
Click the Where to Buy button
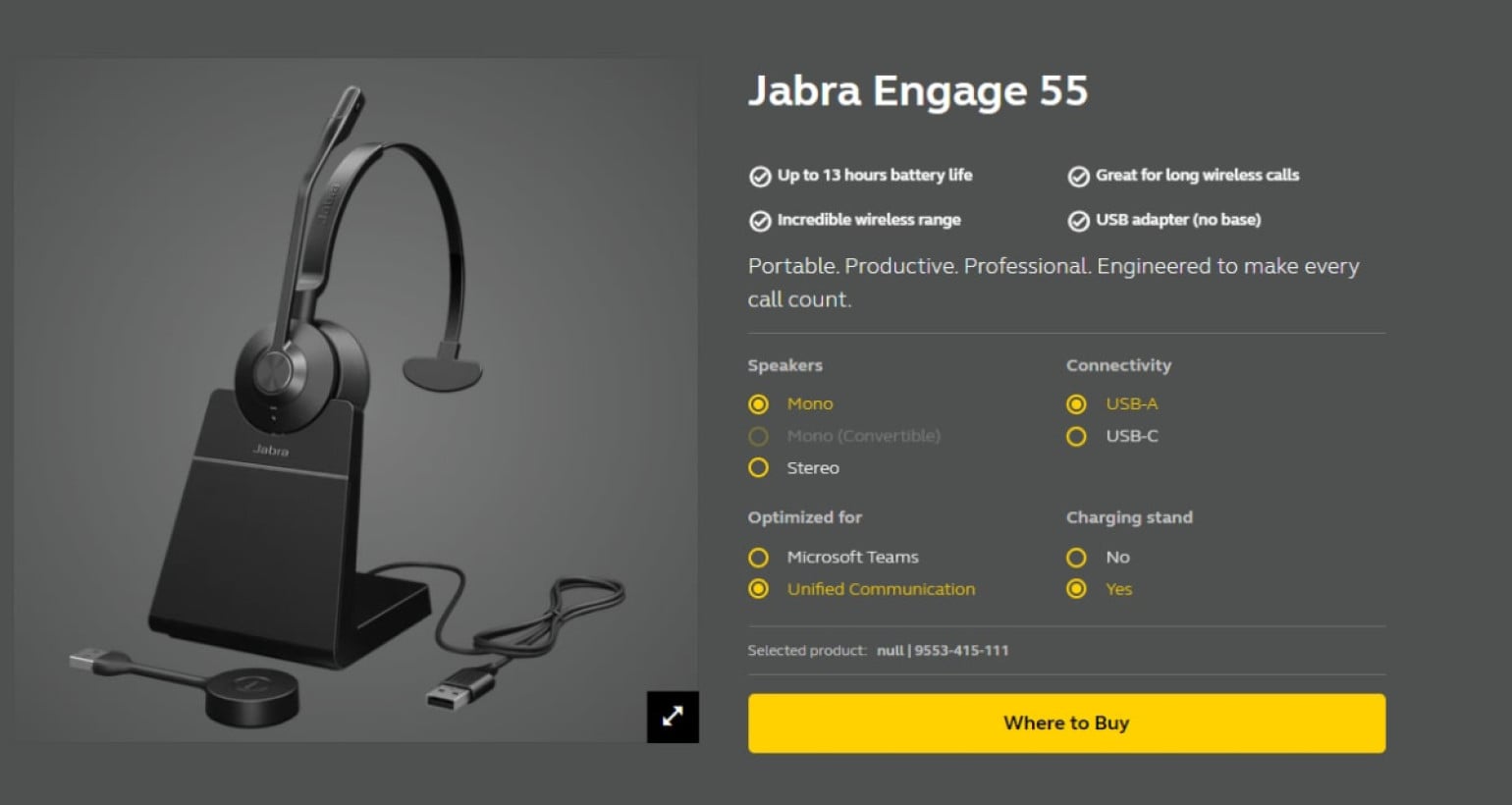pyautogui.click(x=1066, y=724)
